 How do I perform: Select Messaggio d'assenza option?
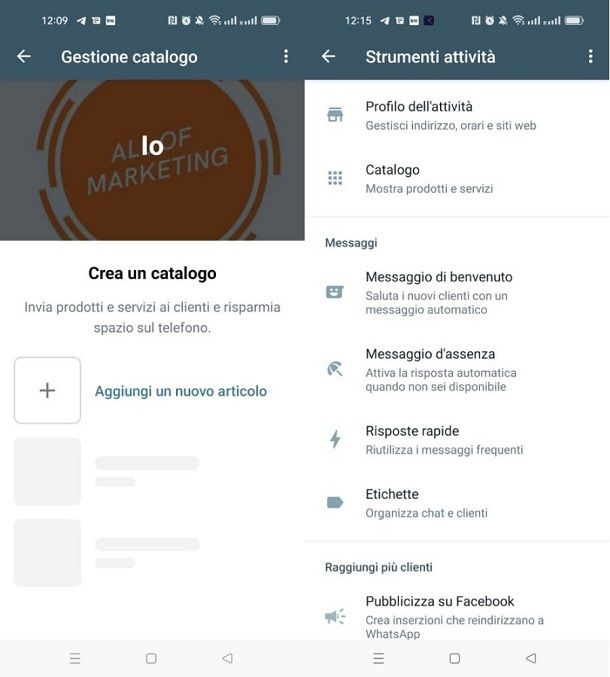point(457,370)
